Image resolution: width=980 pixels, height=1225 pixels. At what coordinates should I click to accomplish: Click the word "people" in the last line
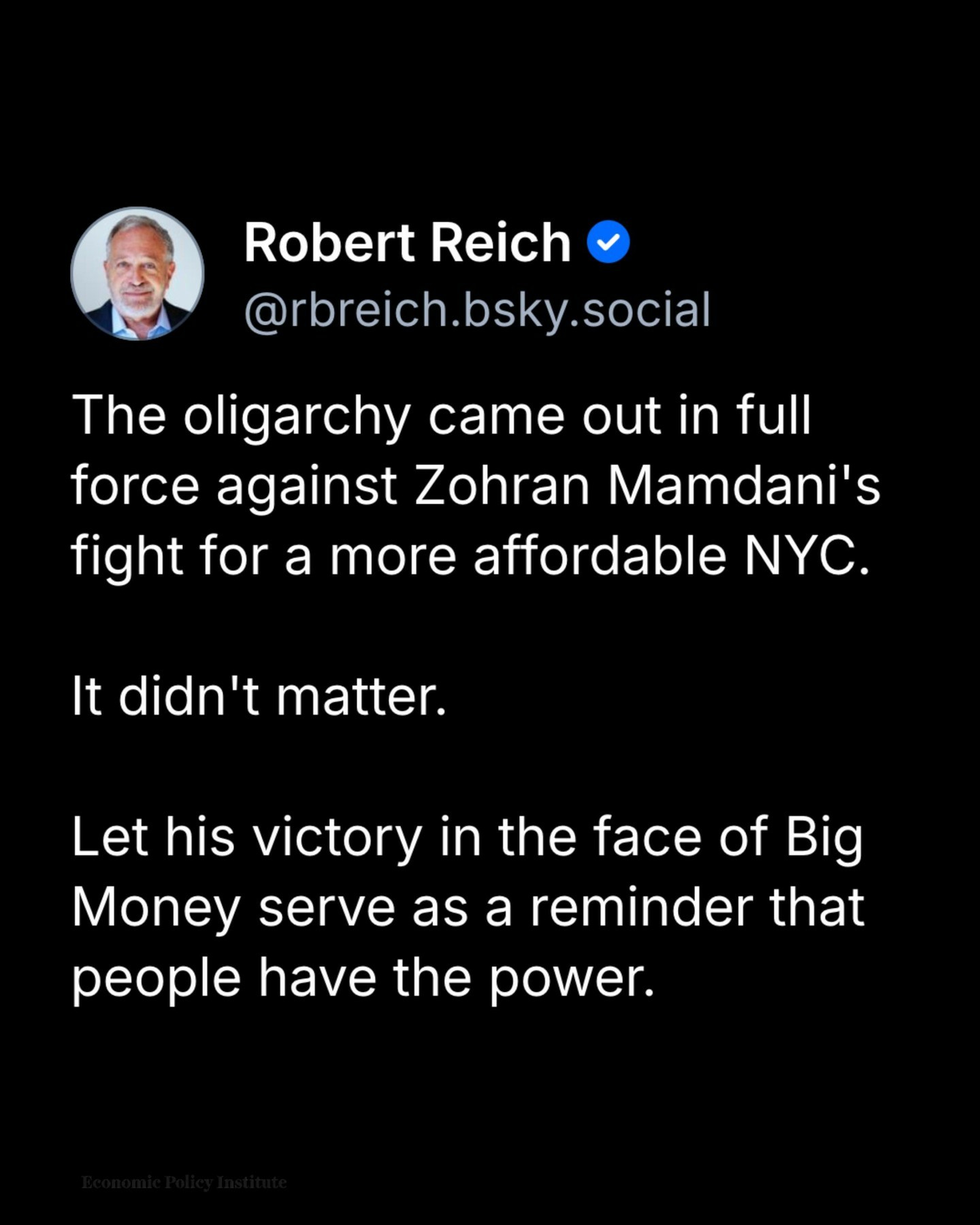[x=156, y=979]
